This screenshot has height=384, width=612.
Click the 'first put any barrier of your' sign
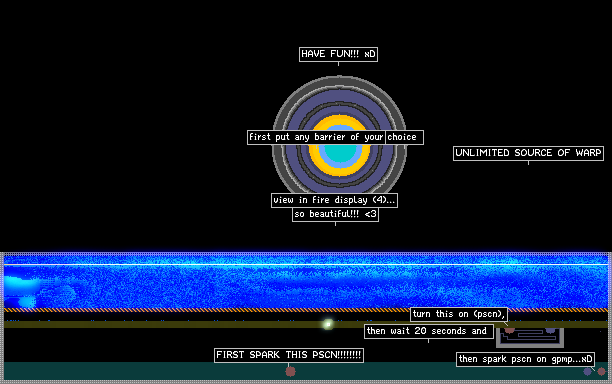click(316, 137)
